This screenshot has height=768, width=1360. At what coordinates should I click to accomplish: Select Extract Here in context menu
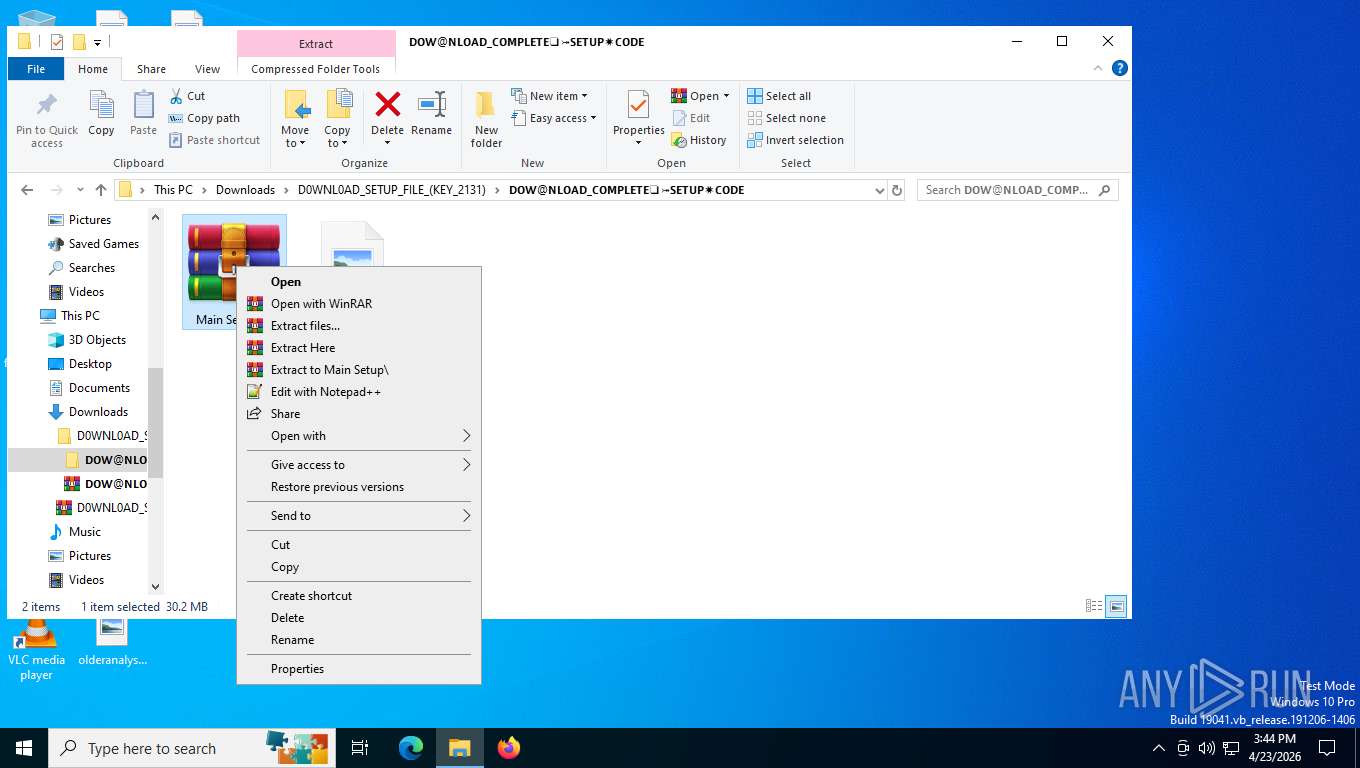(359, 348)
